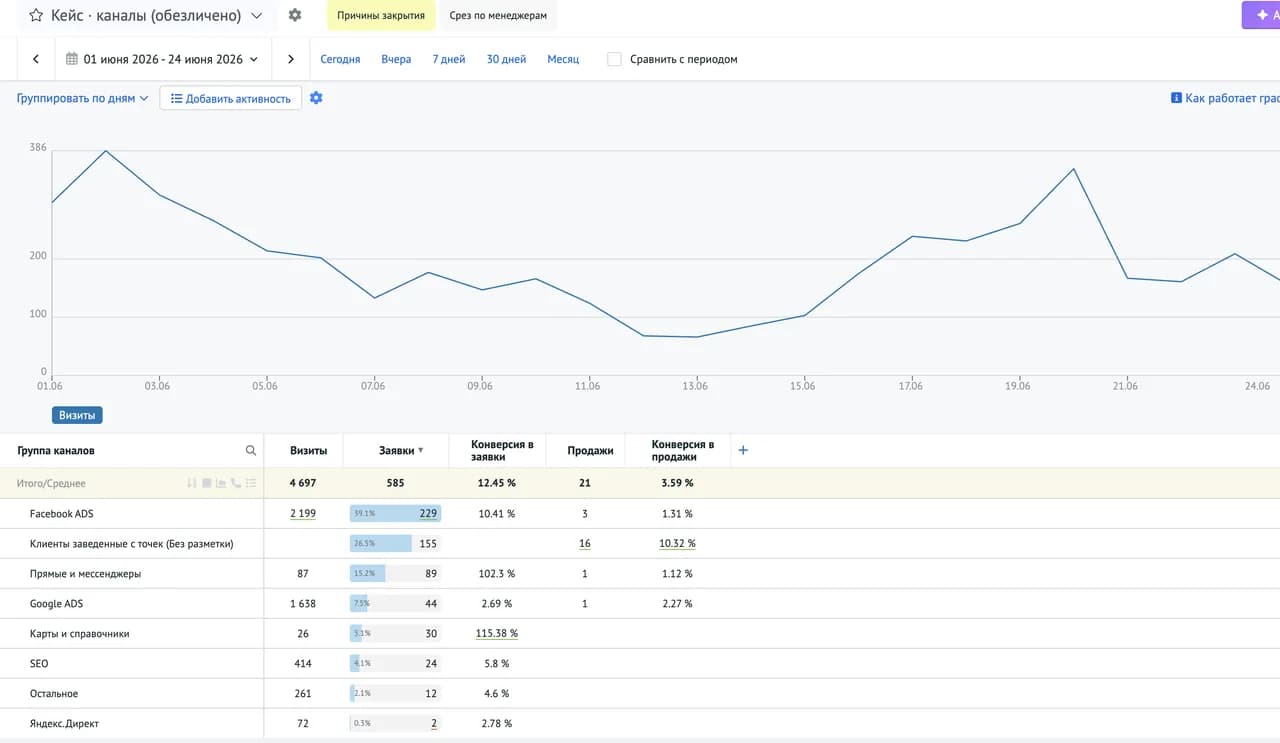Star the report as favorite
Screen dimensions: 1280x743
click(36, 16)
